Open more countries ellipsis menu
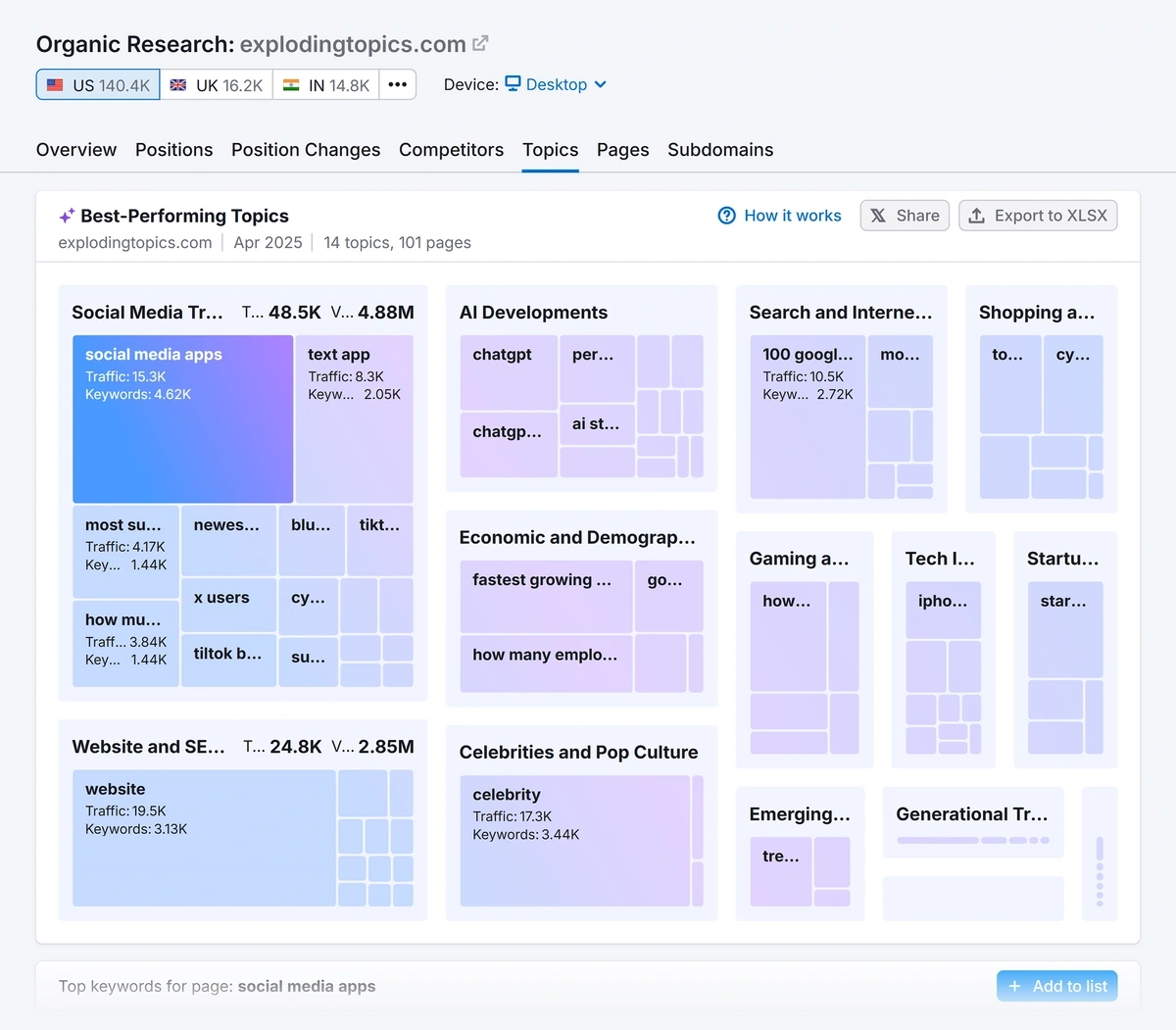This screenshot has width=1176, height=1030. point(397,84)
